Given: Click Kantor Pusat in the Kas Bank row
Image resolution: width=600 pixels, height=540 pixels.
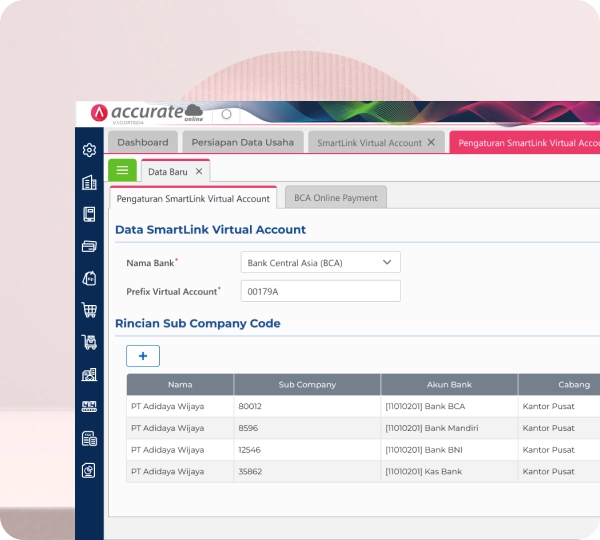Looking at the screenshot, I should 559,471.
